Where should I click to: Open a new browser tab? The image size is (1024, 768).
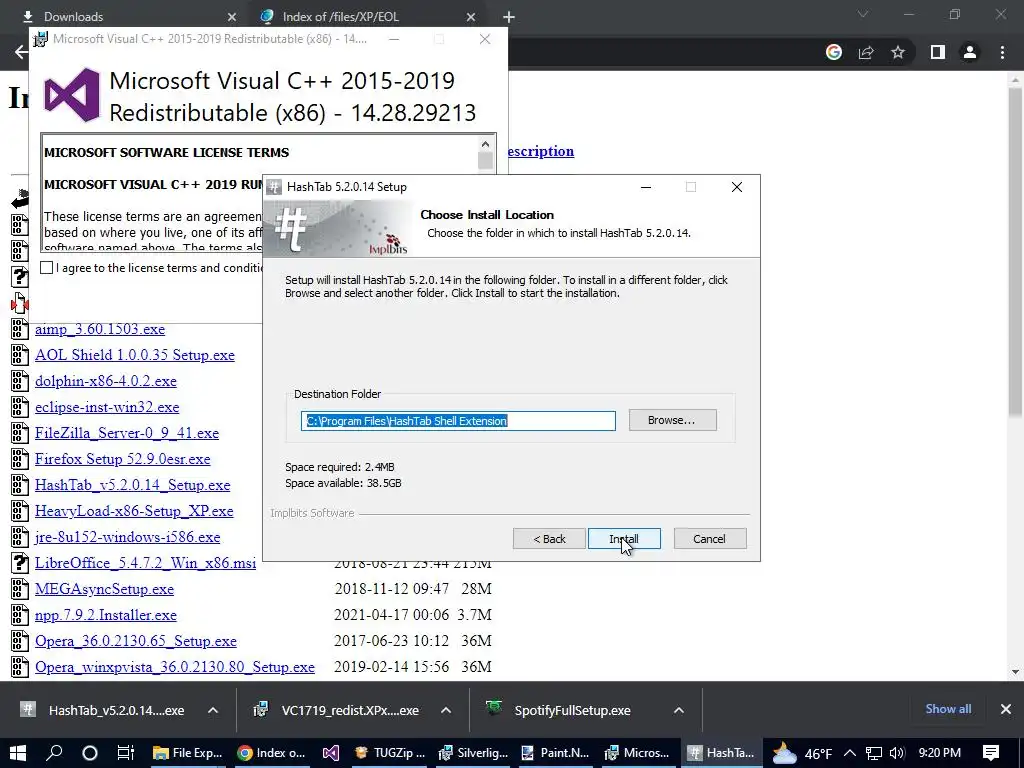tap(509, 17)
